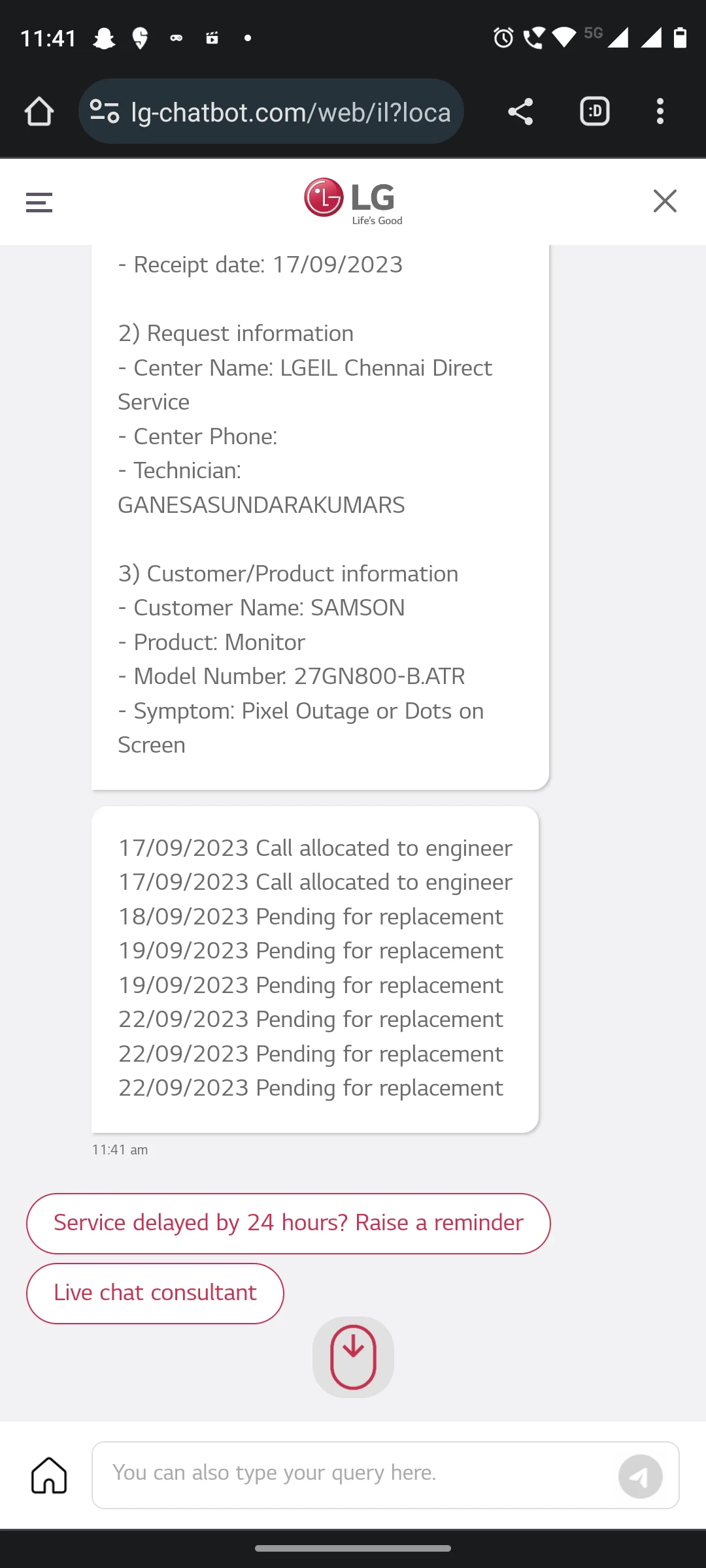The image size is (706, 1568).
Task: Open the chatbot hamburger menu
Action: 39,202
